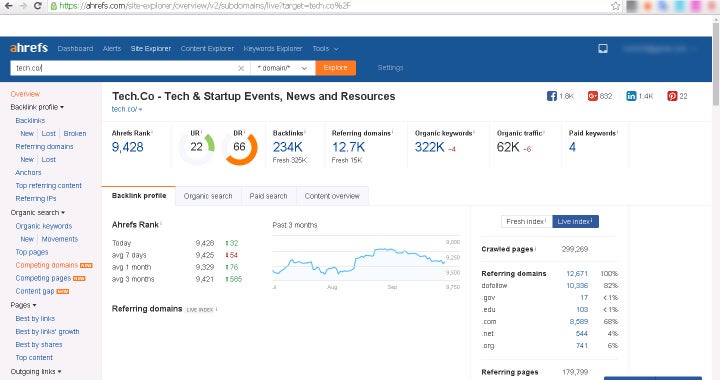Open Top pages sidebar link
The image size is (720, 380).
click(x=32, y=252)
